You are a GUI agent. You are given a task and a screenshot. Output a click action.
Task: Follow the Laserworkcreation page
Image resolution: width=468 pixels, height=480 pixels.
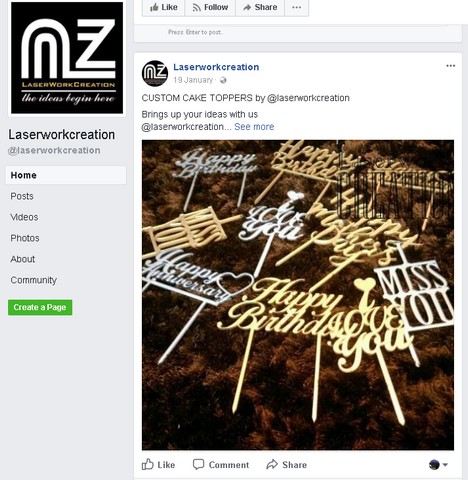click(210, 7)
